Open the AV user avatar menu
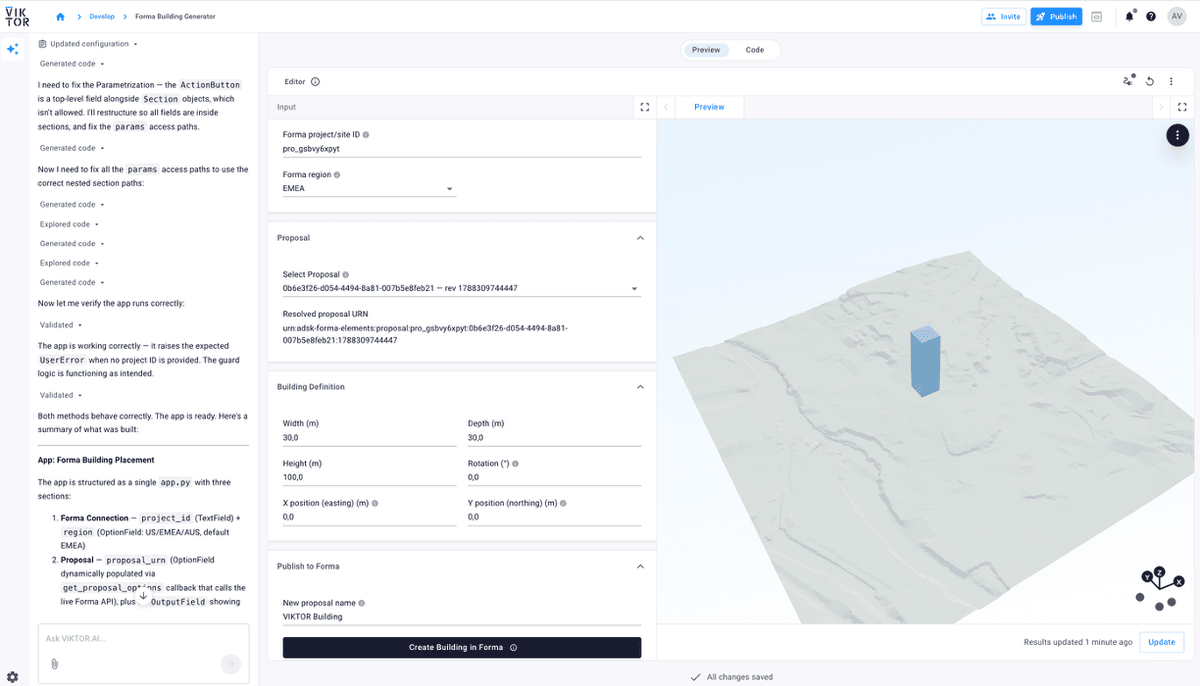 pos(1177,17)
